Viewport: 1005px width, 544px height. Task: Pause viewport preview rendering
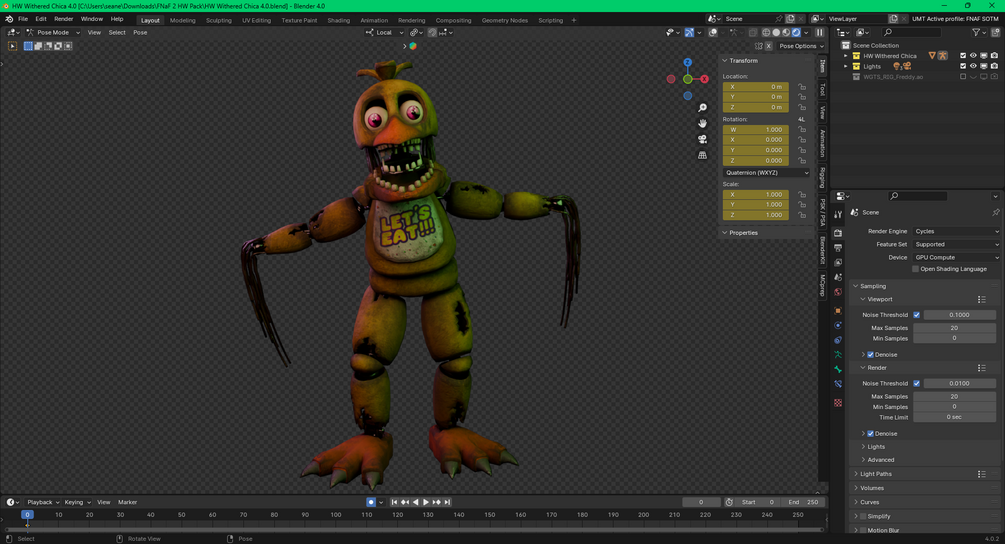pos(820,32)
